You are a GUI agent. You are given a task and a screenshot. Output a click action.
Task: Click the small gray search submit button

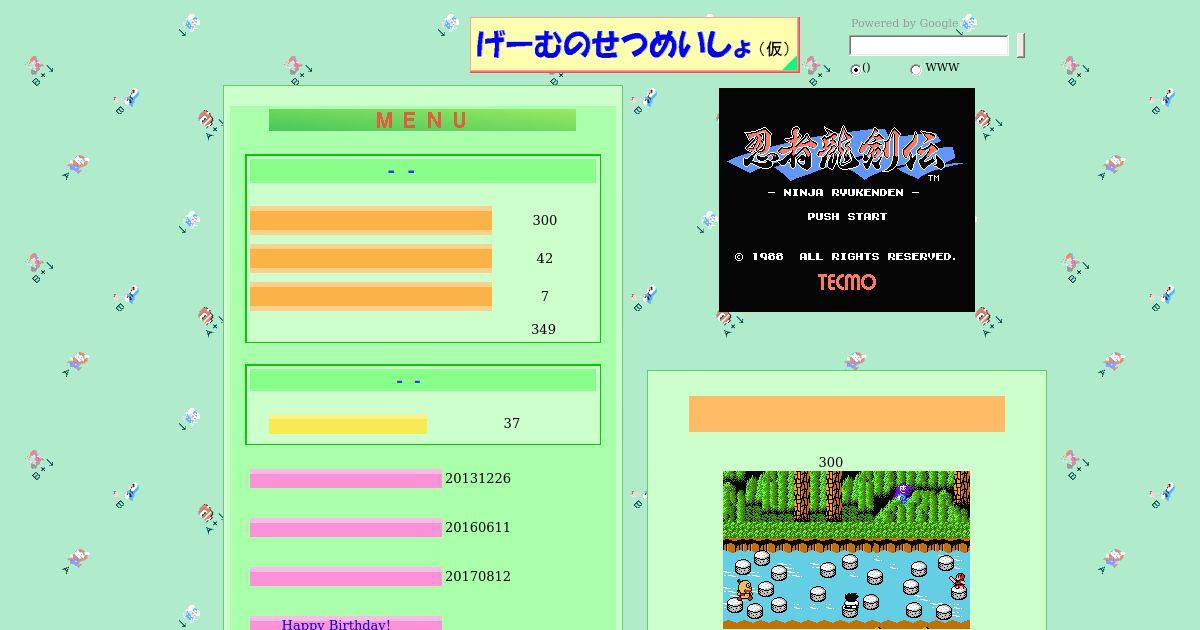point(1021,46)
